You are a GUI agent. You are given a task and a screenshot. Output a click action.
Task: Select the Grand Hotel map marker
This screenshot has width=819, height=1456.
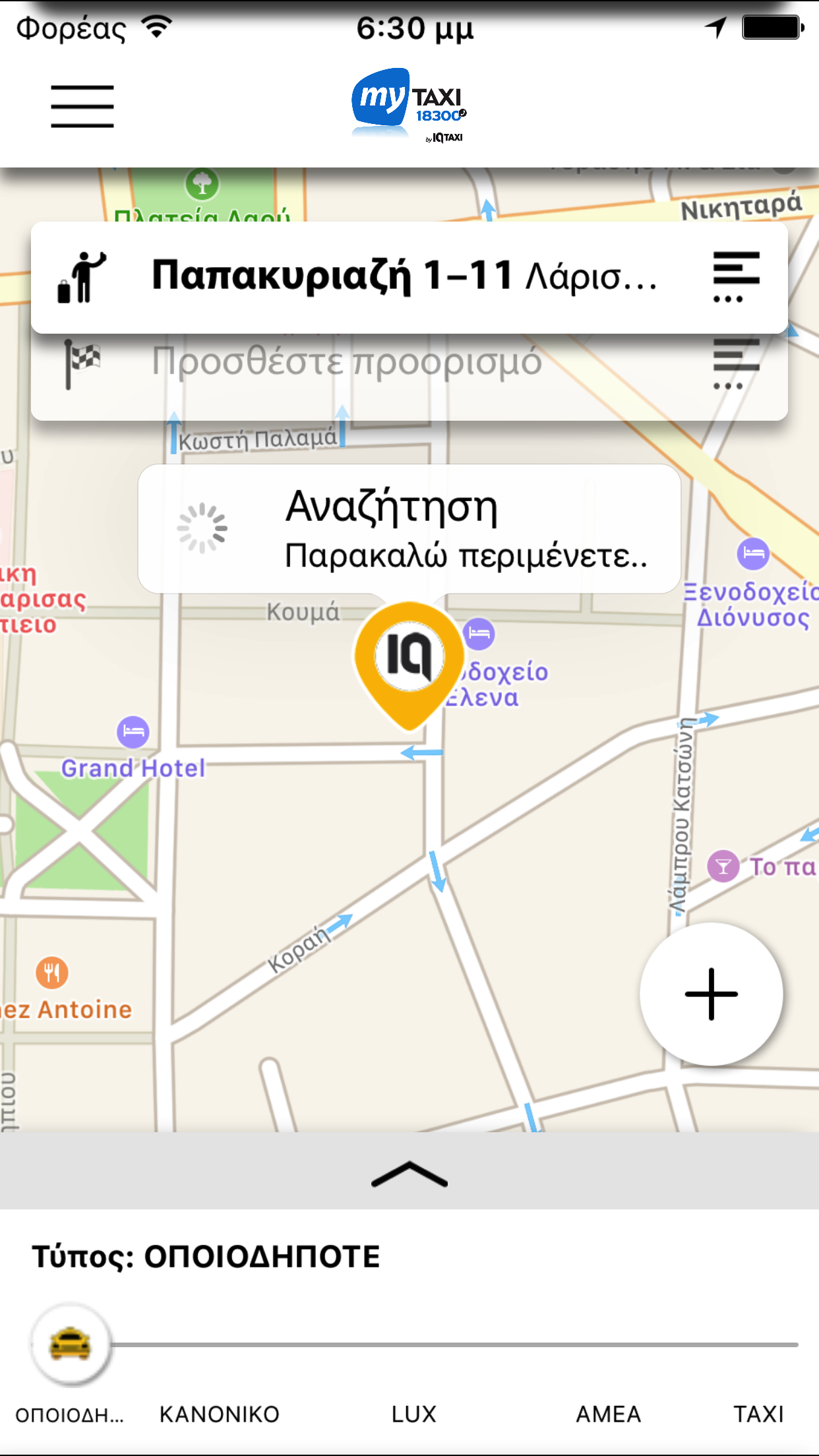133,732
